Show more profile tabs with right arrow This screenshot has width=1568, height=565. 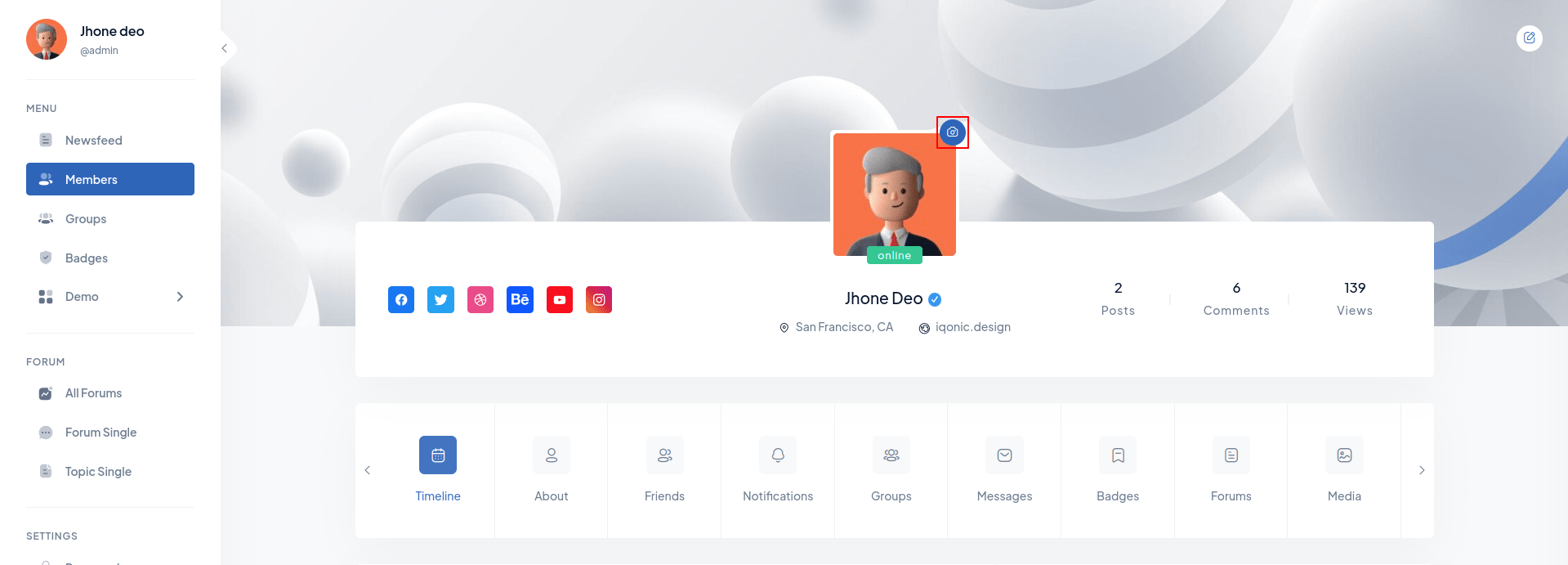point(1422,470)
